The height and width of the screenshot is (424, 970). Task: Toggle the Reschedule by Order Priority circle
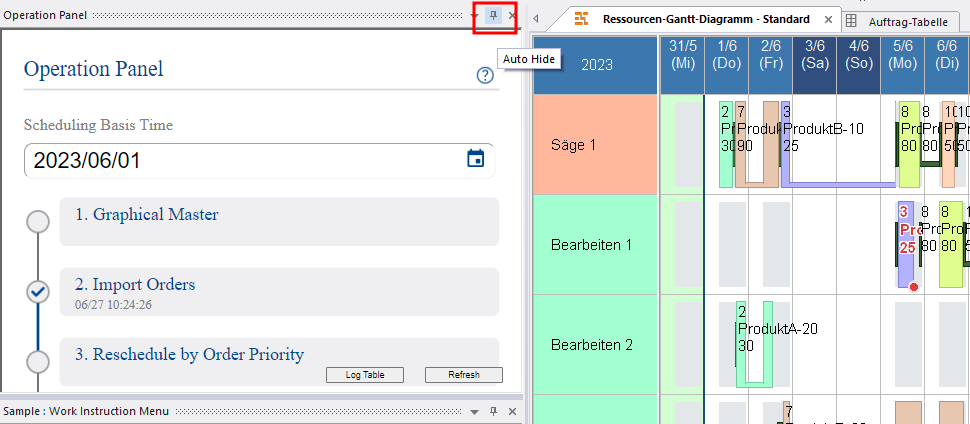[38, 361]
